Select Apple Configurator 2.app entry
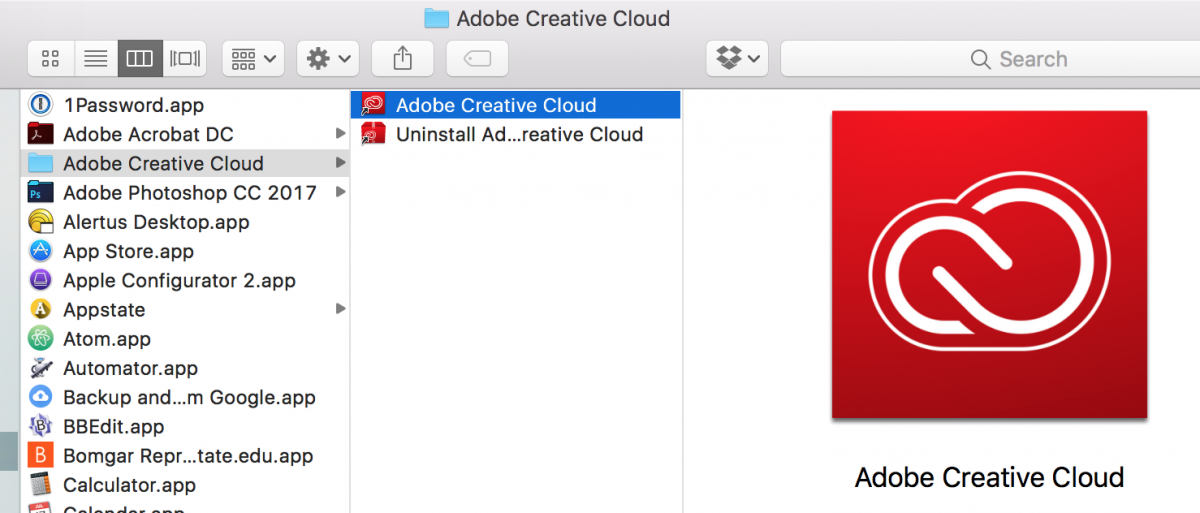 [x=179, y=281]
